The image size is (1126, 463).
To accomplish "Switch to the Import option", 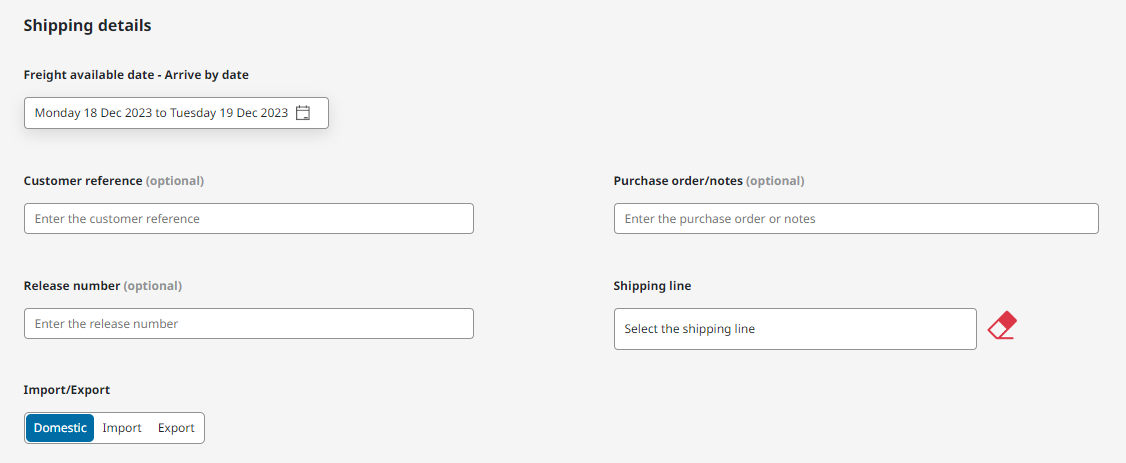I will point(122,428).
